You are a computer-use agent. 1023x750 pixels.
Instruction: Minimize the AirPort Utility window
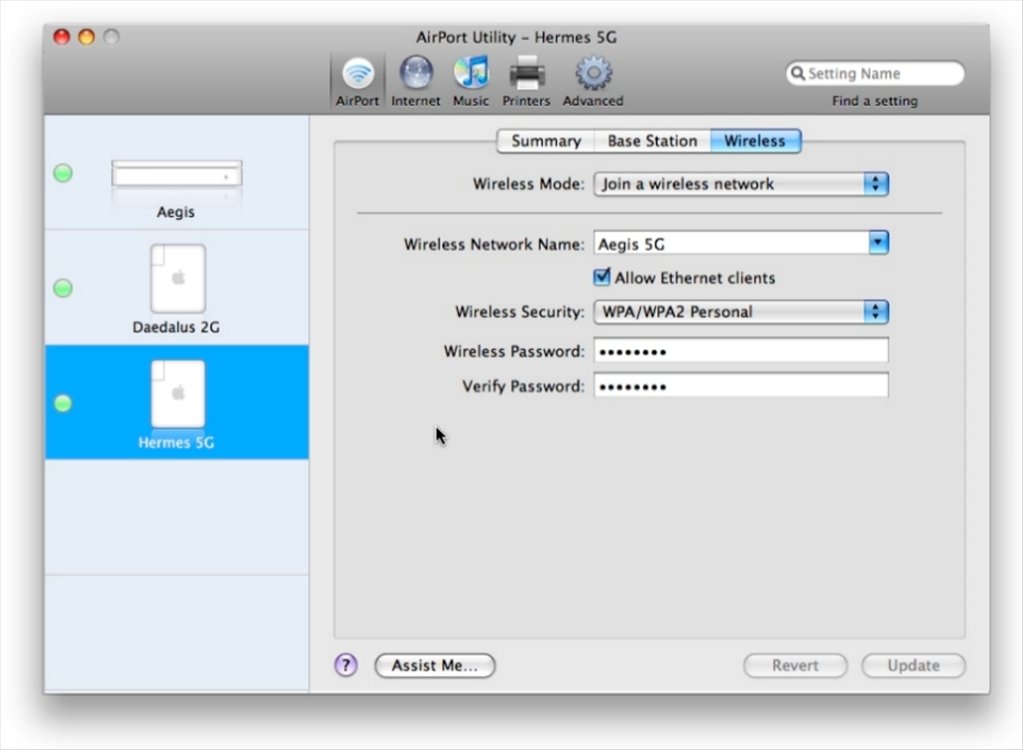(86, 37)
